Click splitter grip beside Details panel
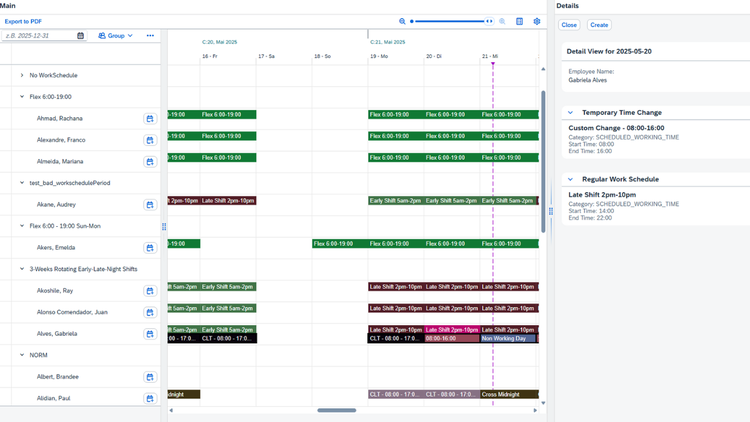Screen dimensions: 750x422 (551, 211)
